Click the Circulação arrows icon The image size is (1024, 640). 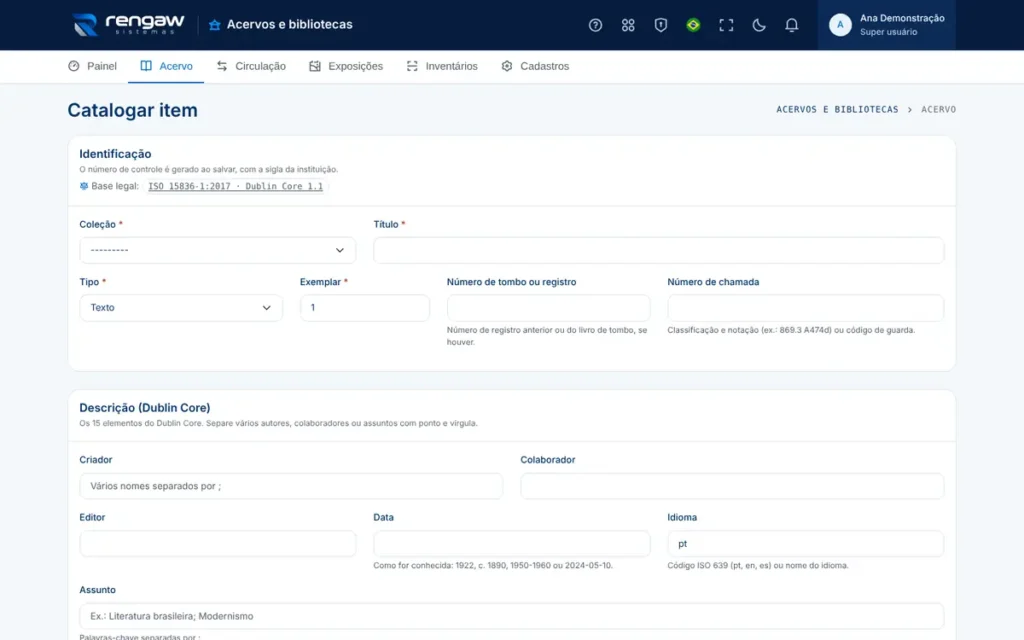pos(222,66)
